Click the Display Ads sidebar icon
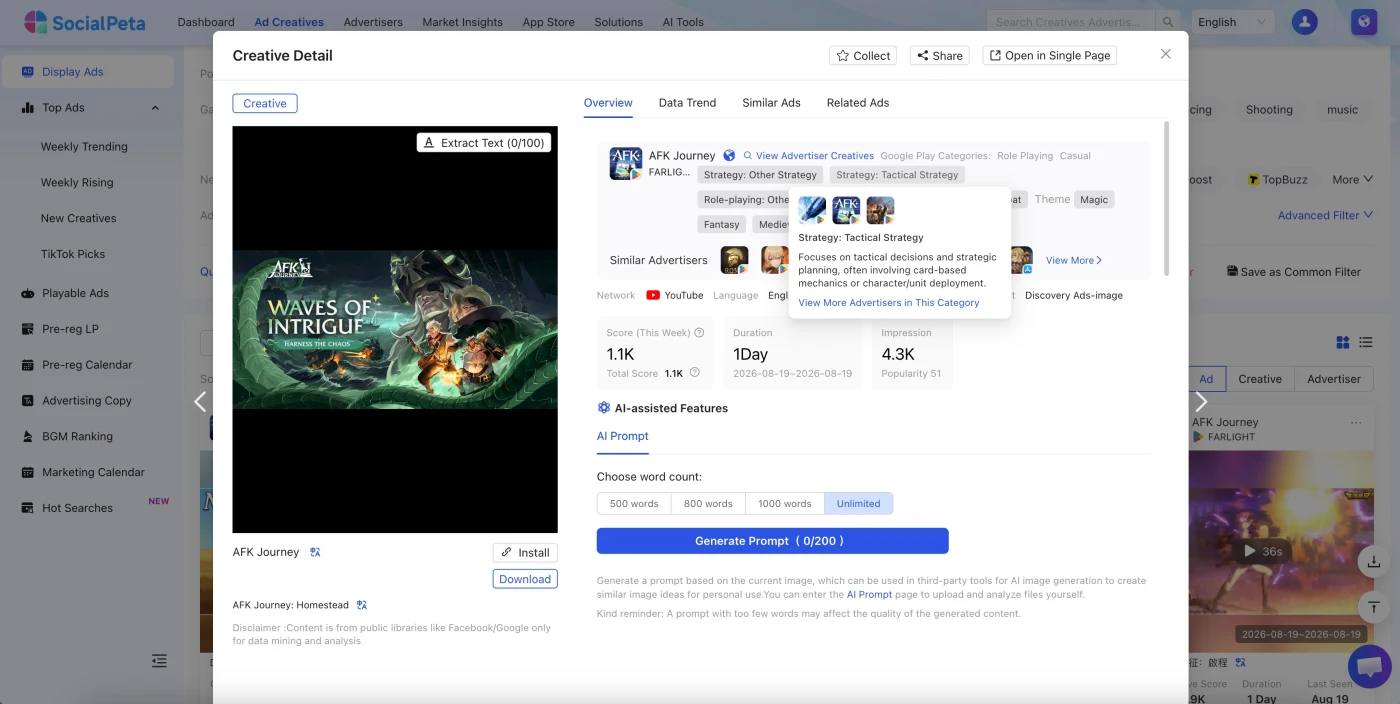Image resolution: width=1400 pixels, height=704 pixels. (27, 72)
